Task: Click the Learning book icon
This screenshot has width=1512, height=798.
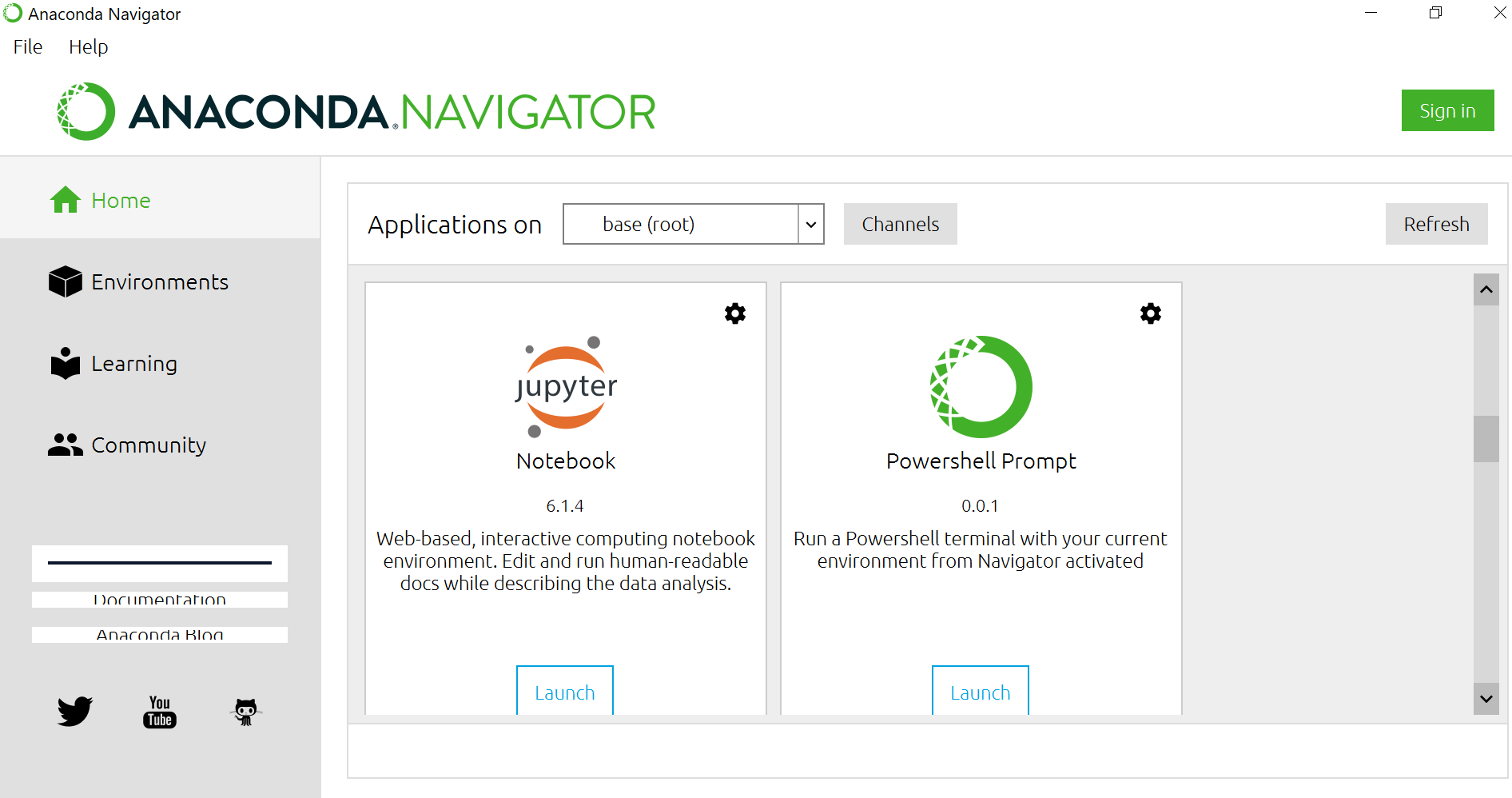Action: [66, 363]
